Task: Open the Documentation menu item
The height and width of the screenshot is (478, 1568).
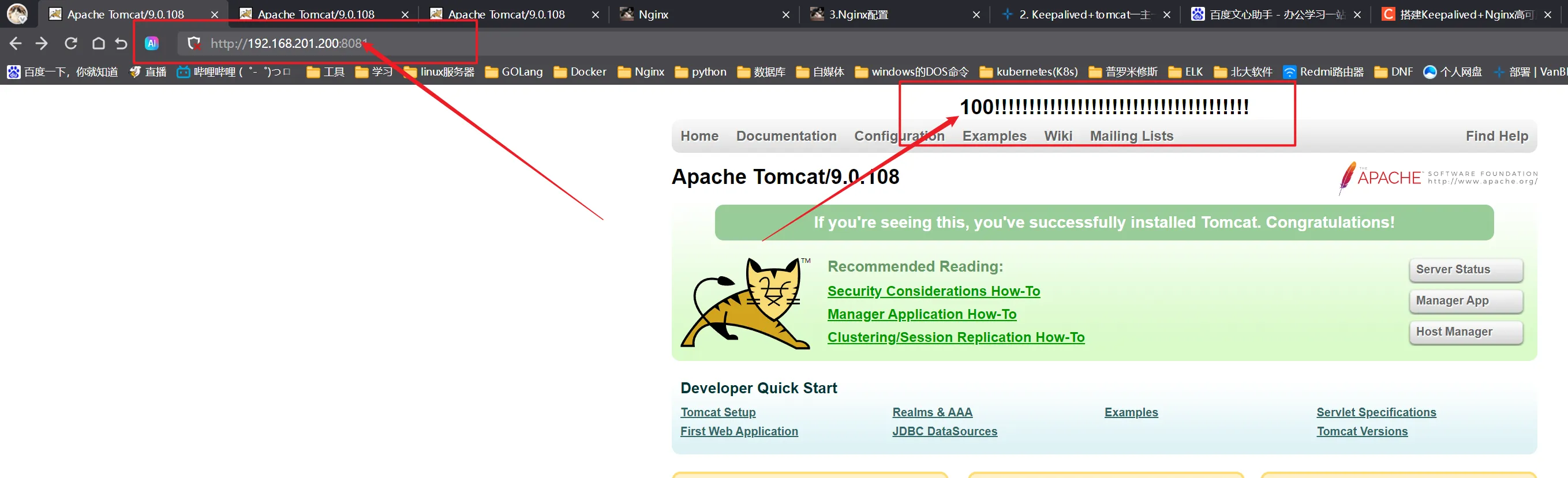Action: click(786, 136)
